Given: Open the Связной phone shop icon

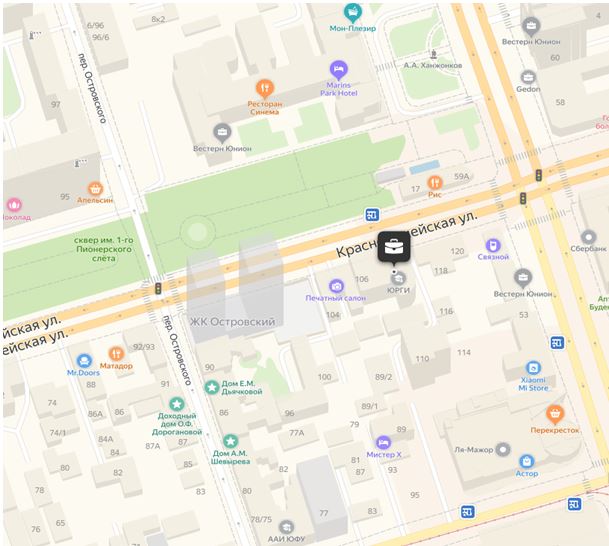Looking at the screenshot, I should point(493,245).
